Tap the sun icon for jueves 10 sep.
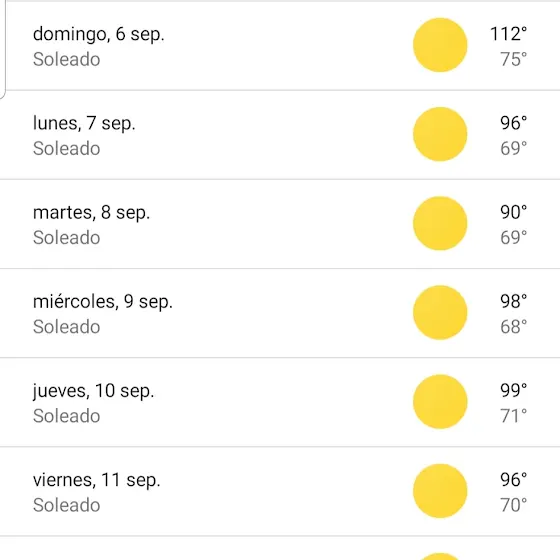This screenshot has height=560, width=560. [x=440, y=402]
